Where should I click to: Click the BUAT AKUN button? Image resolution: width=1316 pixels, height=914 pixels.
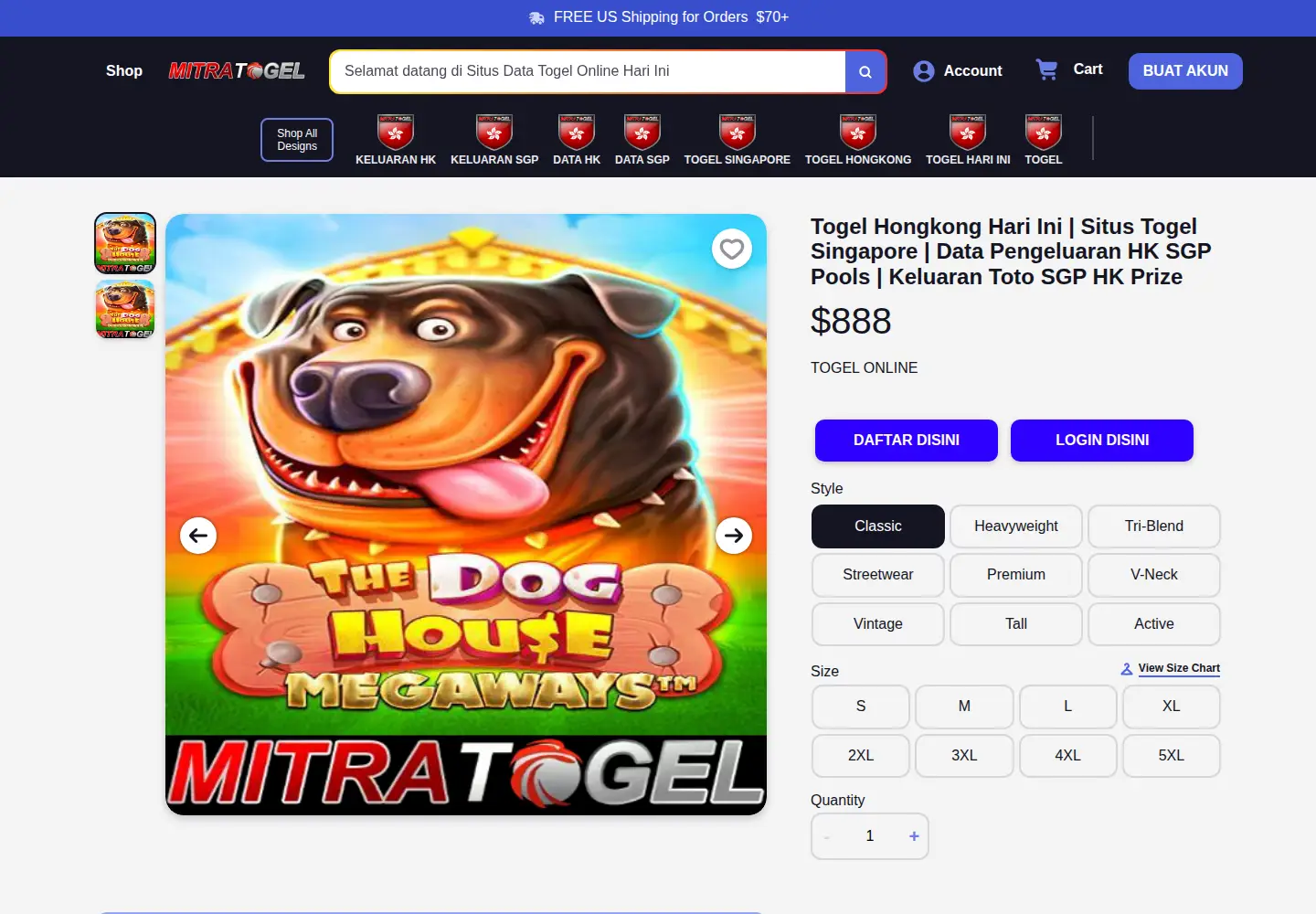1185,71
